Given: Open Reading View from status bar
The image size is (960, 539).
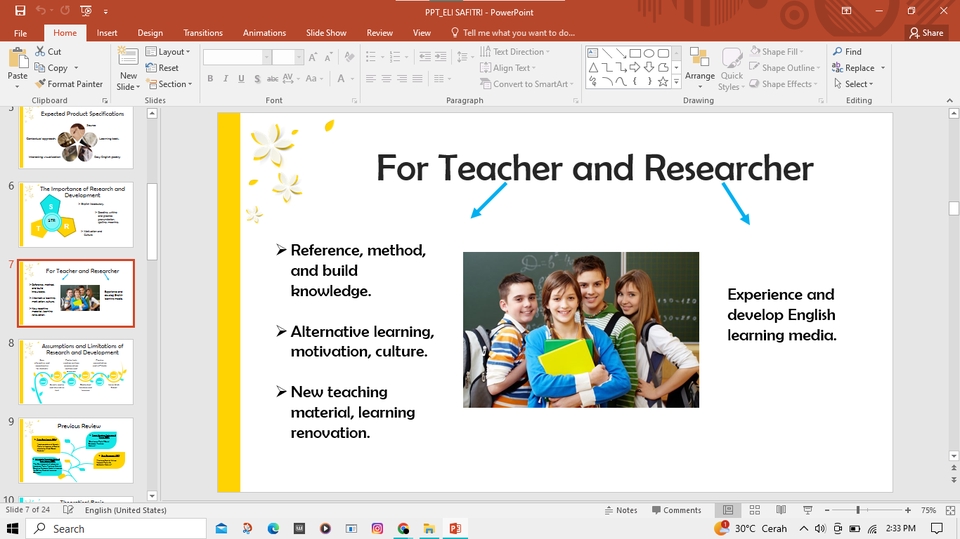Looking at the screenshot, I should point(779,510).
